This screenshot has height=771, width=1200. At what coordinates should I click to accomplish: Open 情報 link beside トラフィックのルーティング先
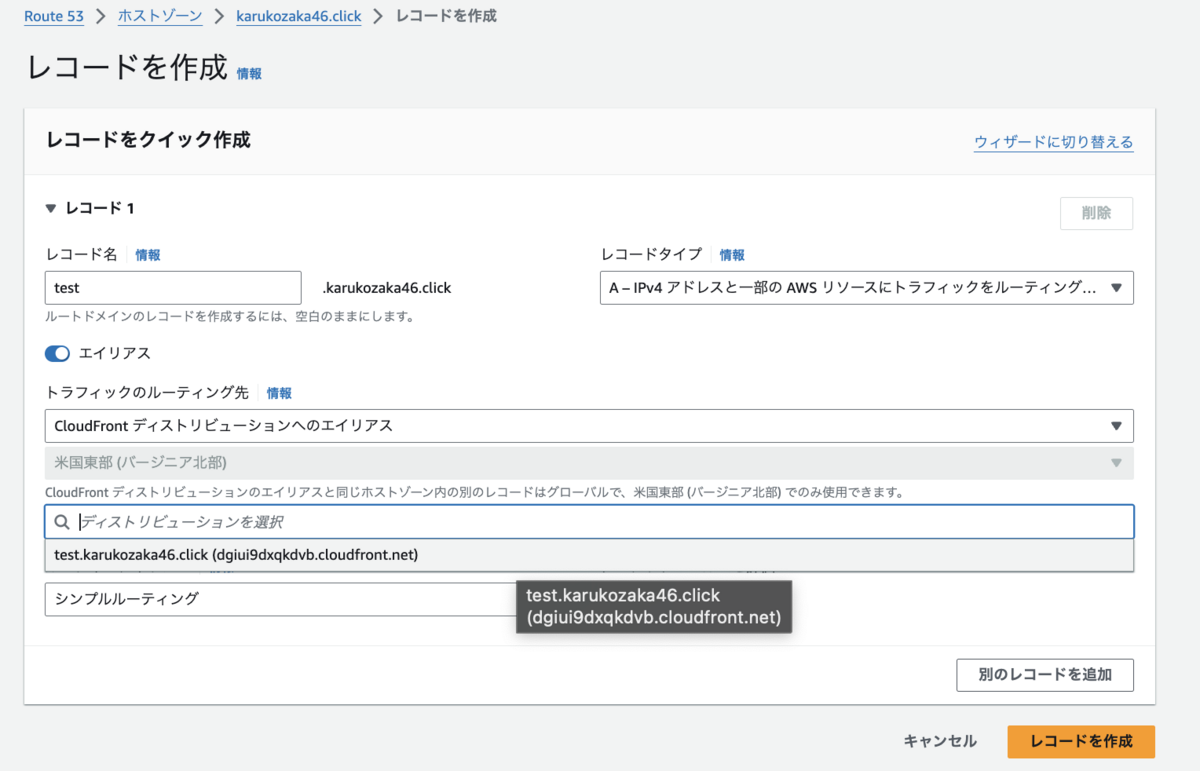279,393
